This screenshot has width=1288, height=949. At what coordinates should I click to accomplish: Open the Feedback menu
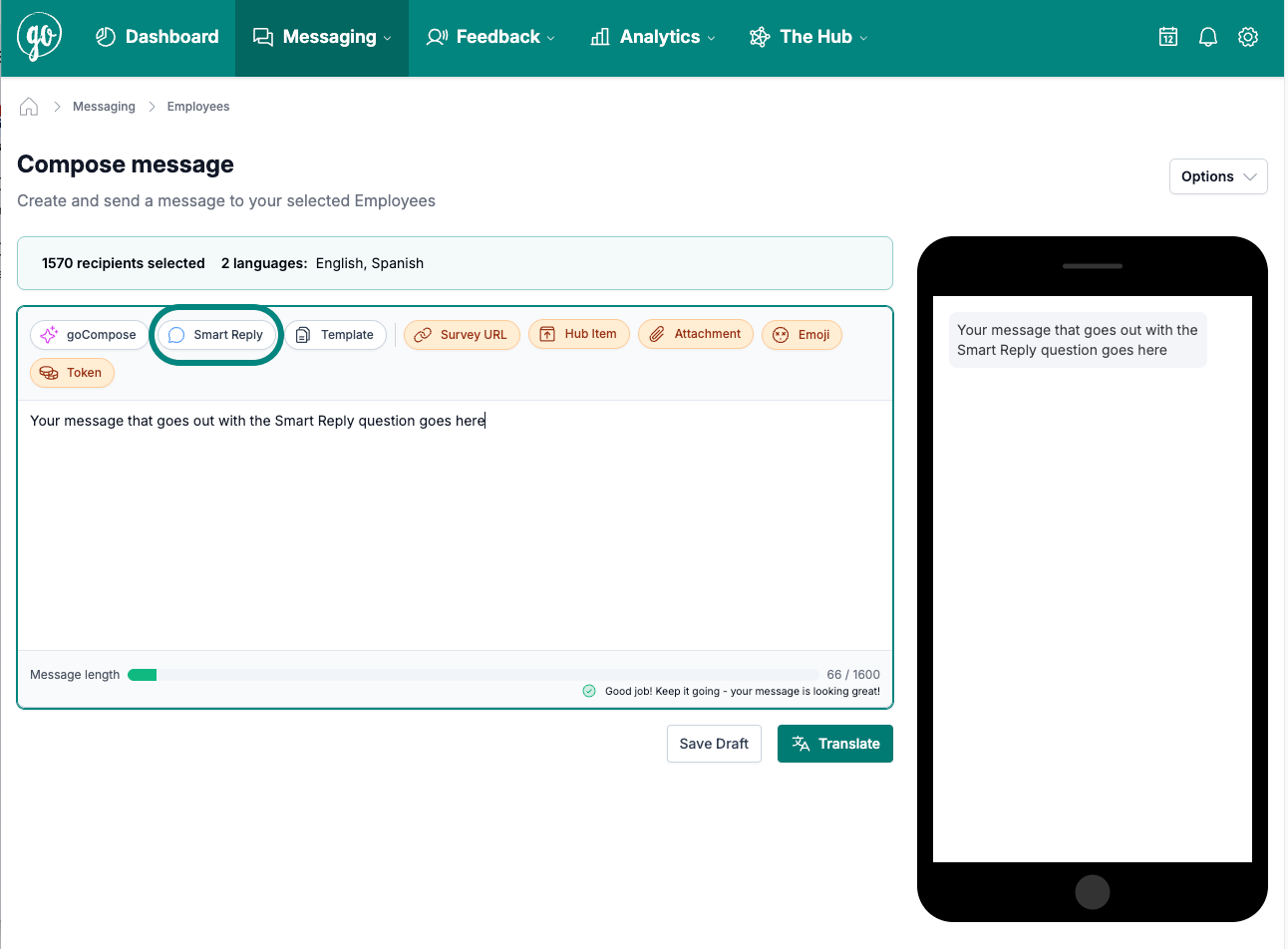[x=489, y=37]
